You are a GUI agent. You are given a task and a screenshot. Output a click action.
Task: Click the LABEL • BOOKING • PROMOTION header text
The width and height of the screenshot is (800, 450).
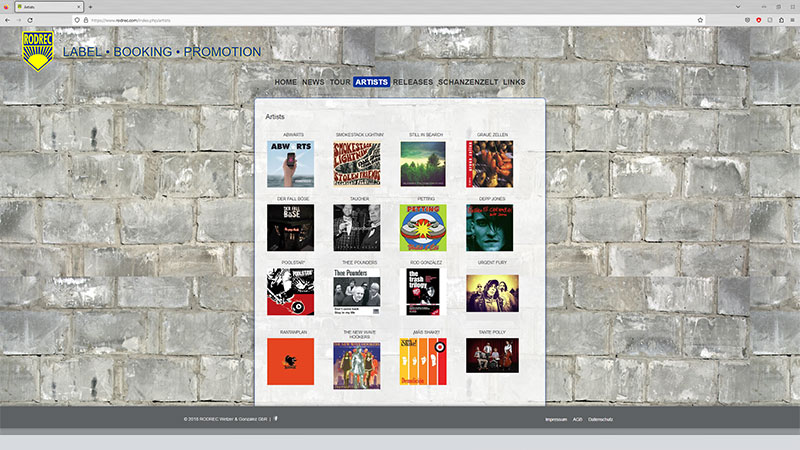162,52
